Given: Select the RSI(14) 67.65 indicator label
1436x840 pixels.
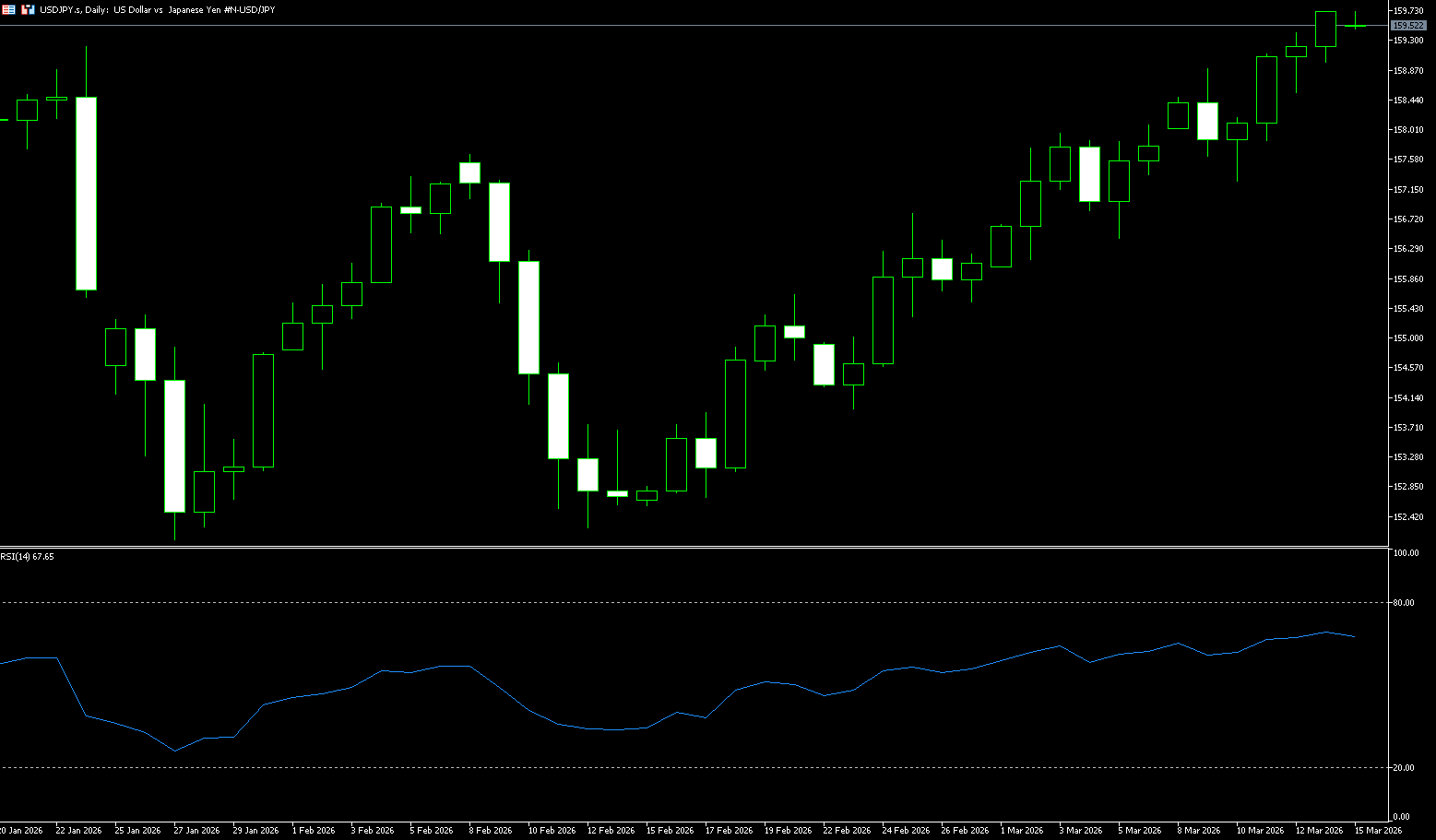Looking at the screenshot, I should point(28,557).
